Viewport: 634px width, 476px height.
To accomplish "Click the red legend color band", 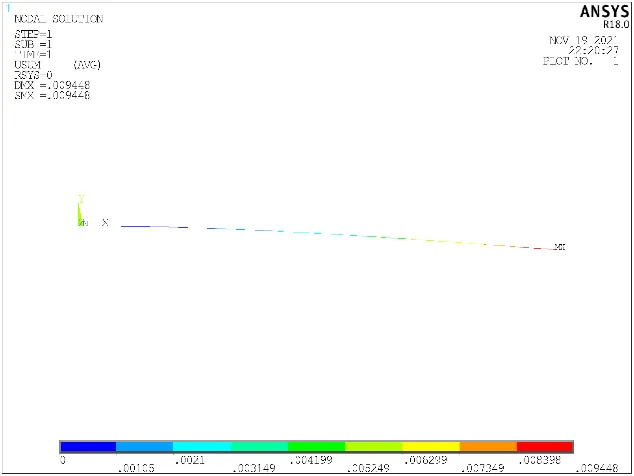I will coord(545,446).
